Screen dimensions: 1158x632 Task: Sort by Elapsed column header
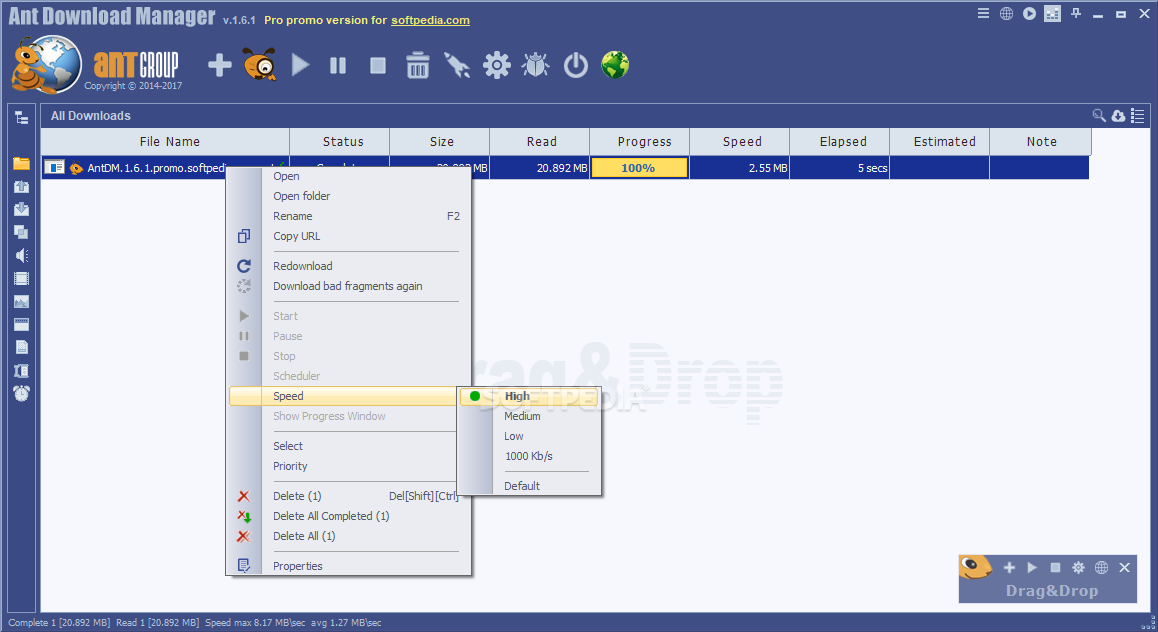click(840, 141)
